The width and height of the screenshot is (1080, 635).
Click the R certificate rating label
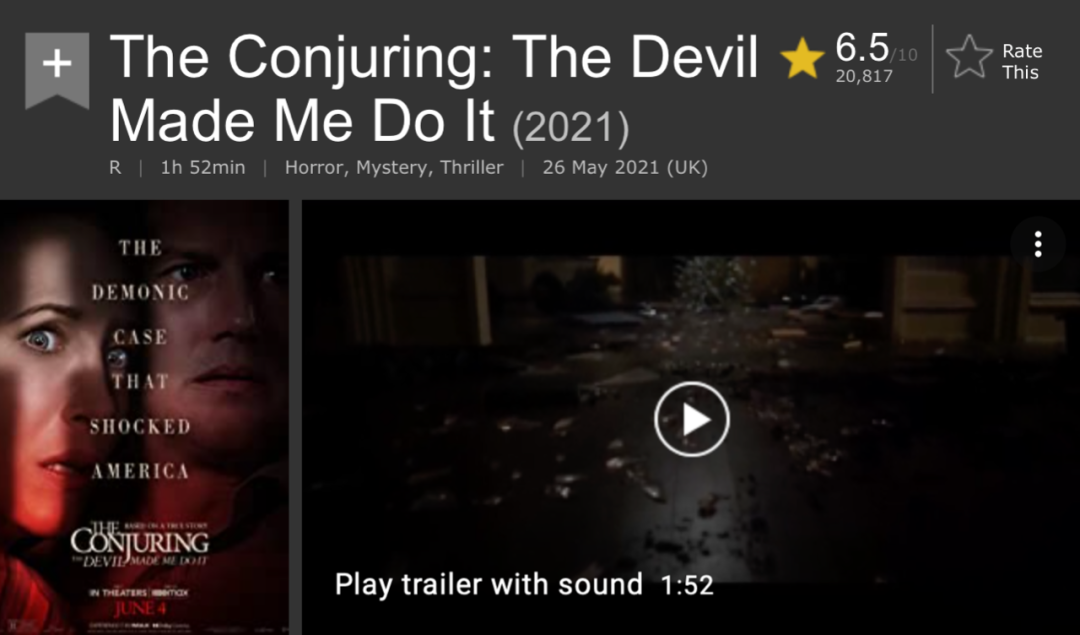point(115,167)
